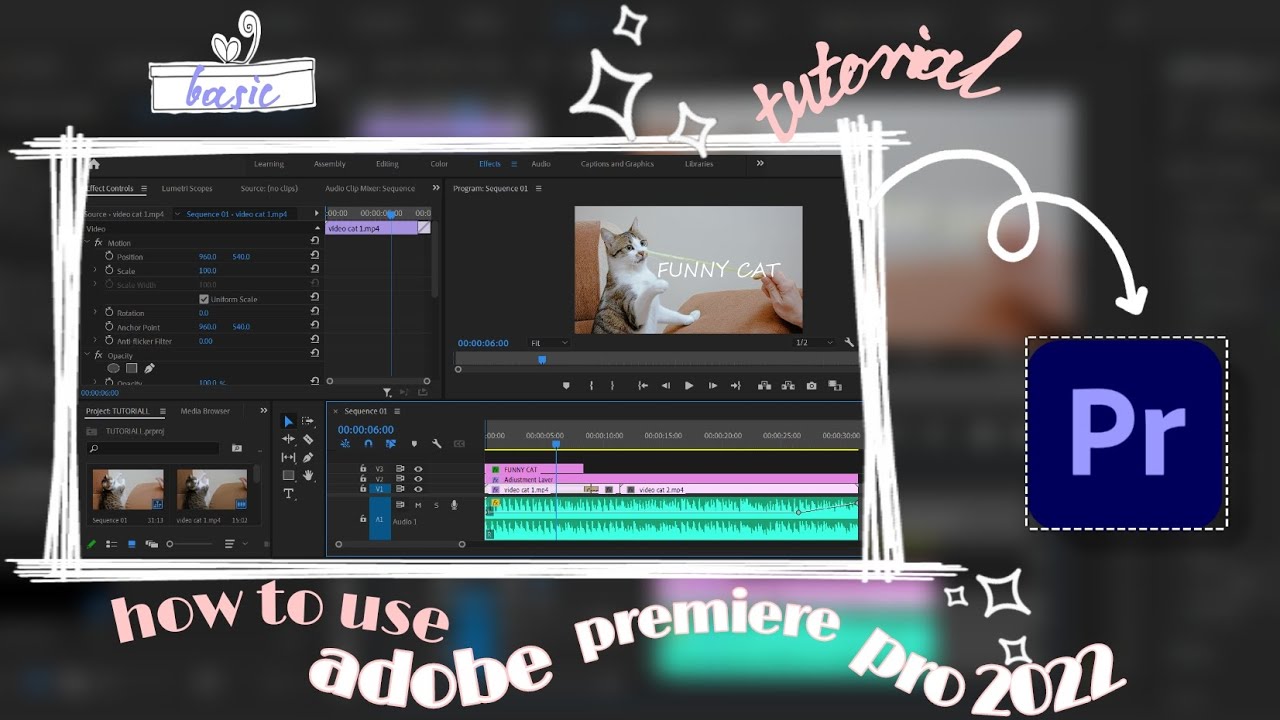Add a marker in the timeline panel
The image size is (1280, 720).
[414, 444]
